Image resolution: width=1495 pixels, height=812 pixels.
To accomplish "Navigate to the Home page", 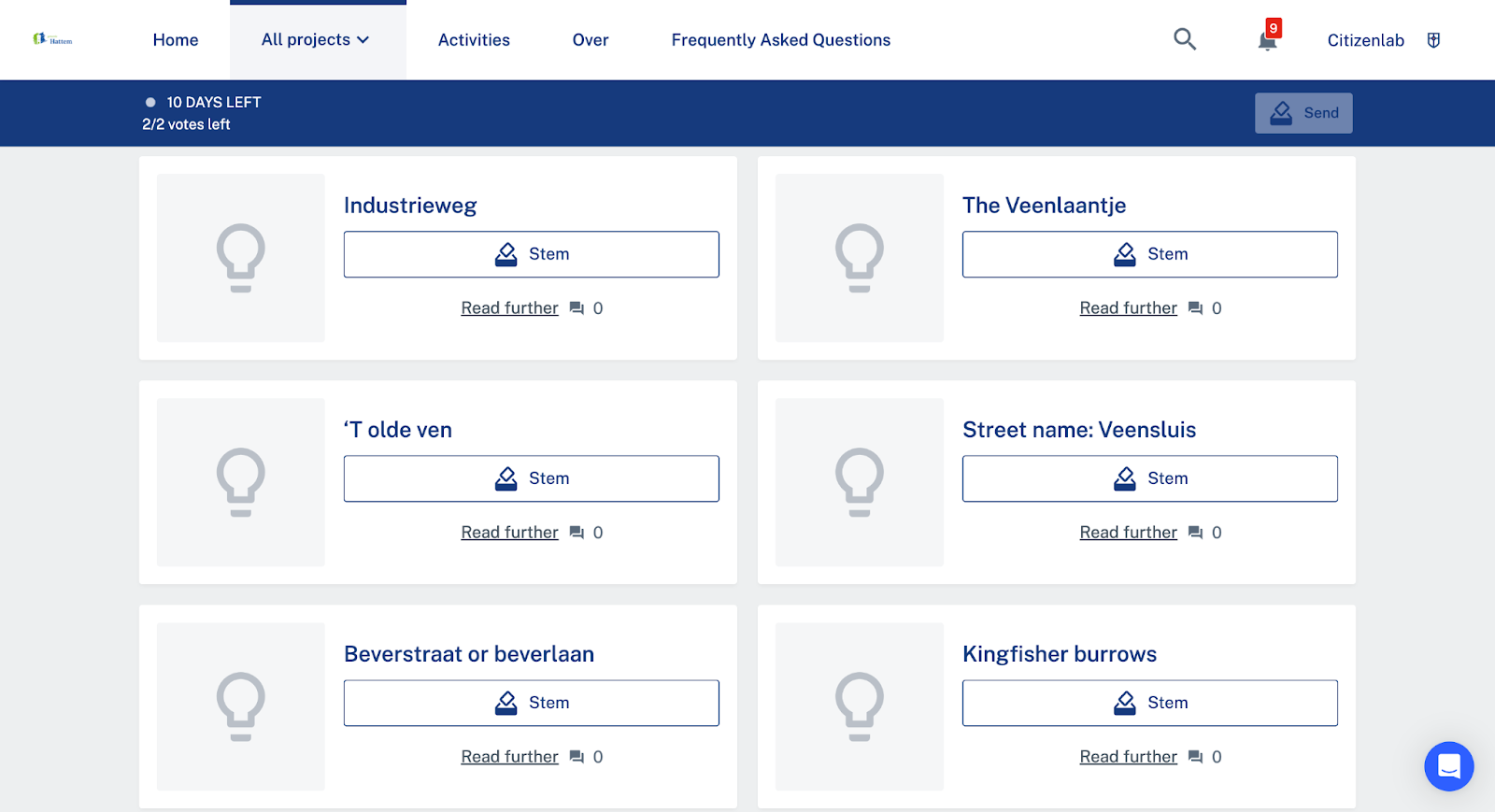I will [176, 40].
